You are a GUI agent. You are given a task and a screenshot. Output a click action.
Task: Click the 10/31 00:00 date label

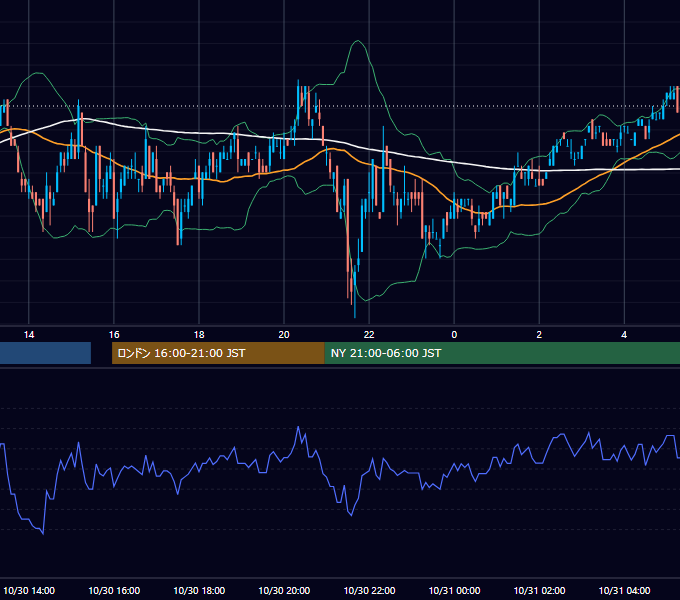point(454,590)
